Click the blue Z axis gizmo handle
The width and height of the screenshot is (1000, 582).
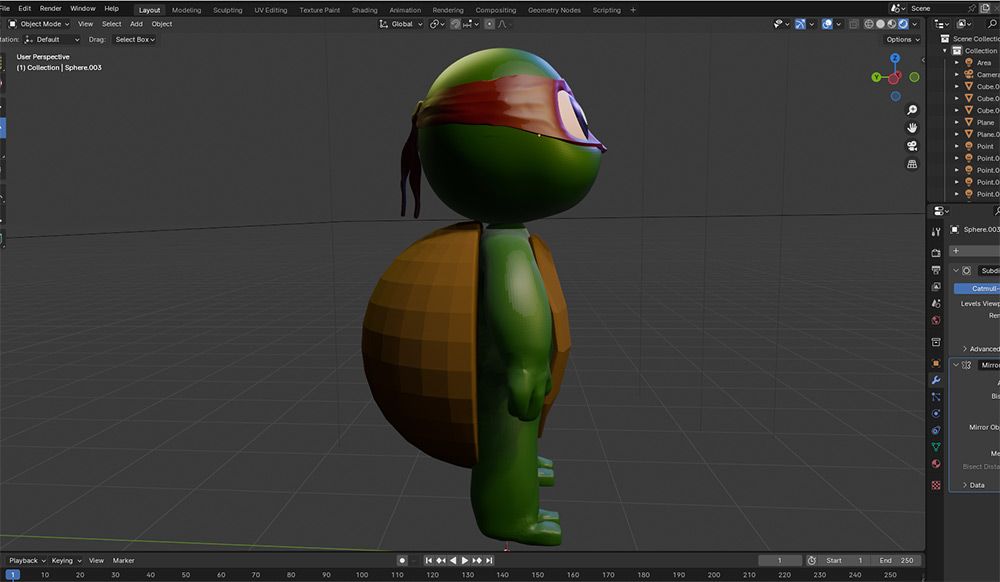[895, 59]
